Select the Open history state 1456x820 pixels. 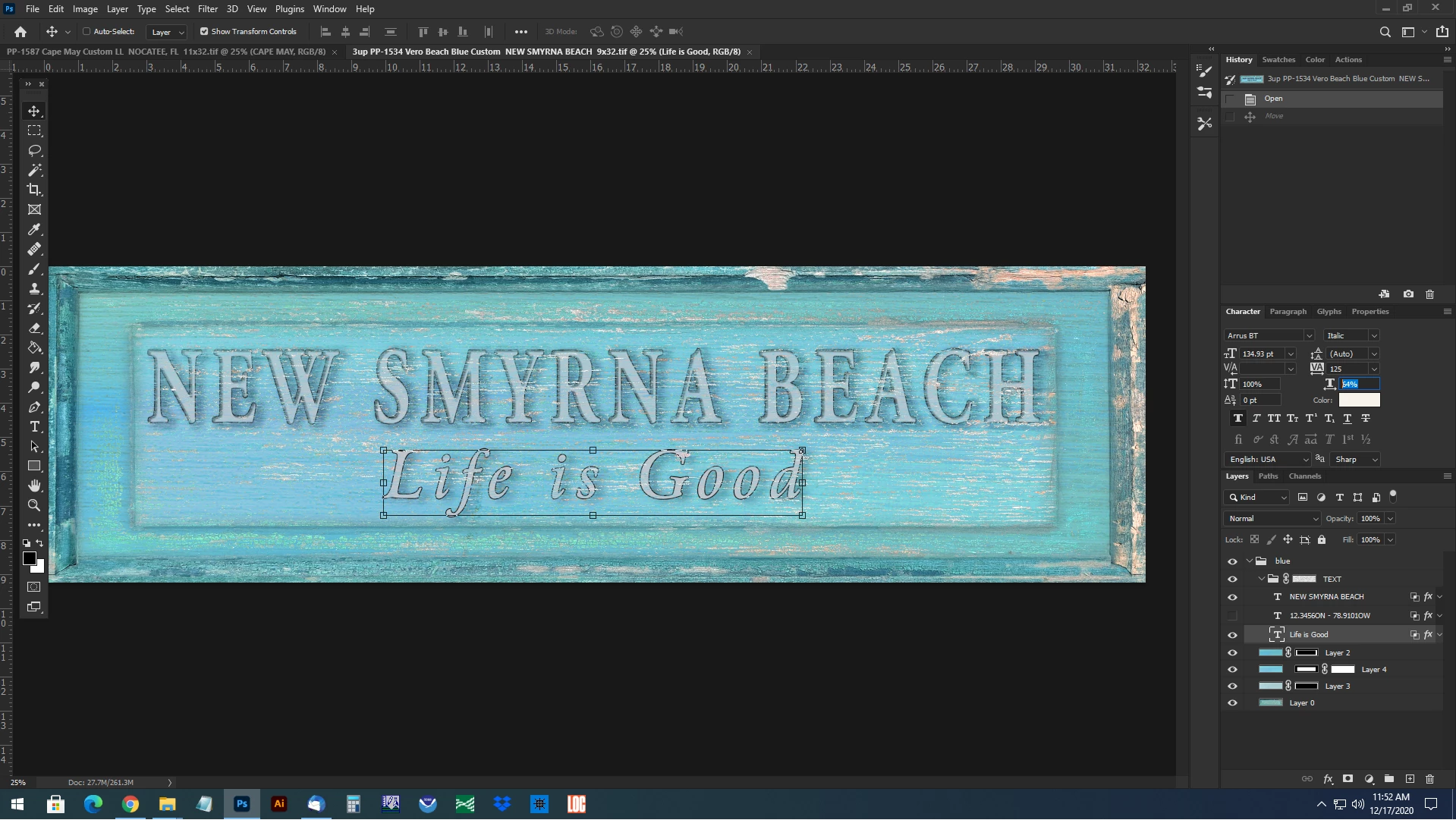tap(1273, 99)
